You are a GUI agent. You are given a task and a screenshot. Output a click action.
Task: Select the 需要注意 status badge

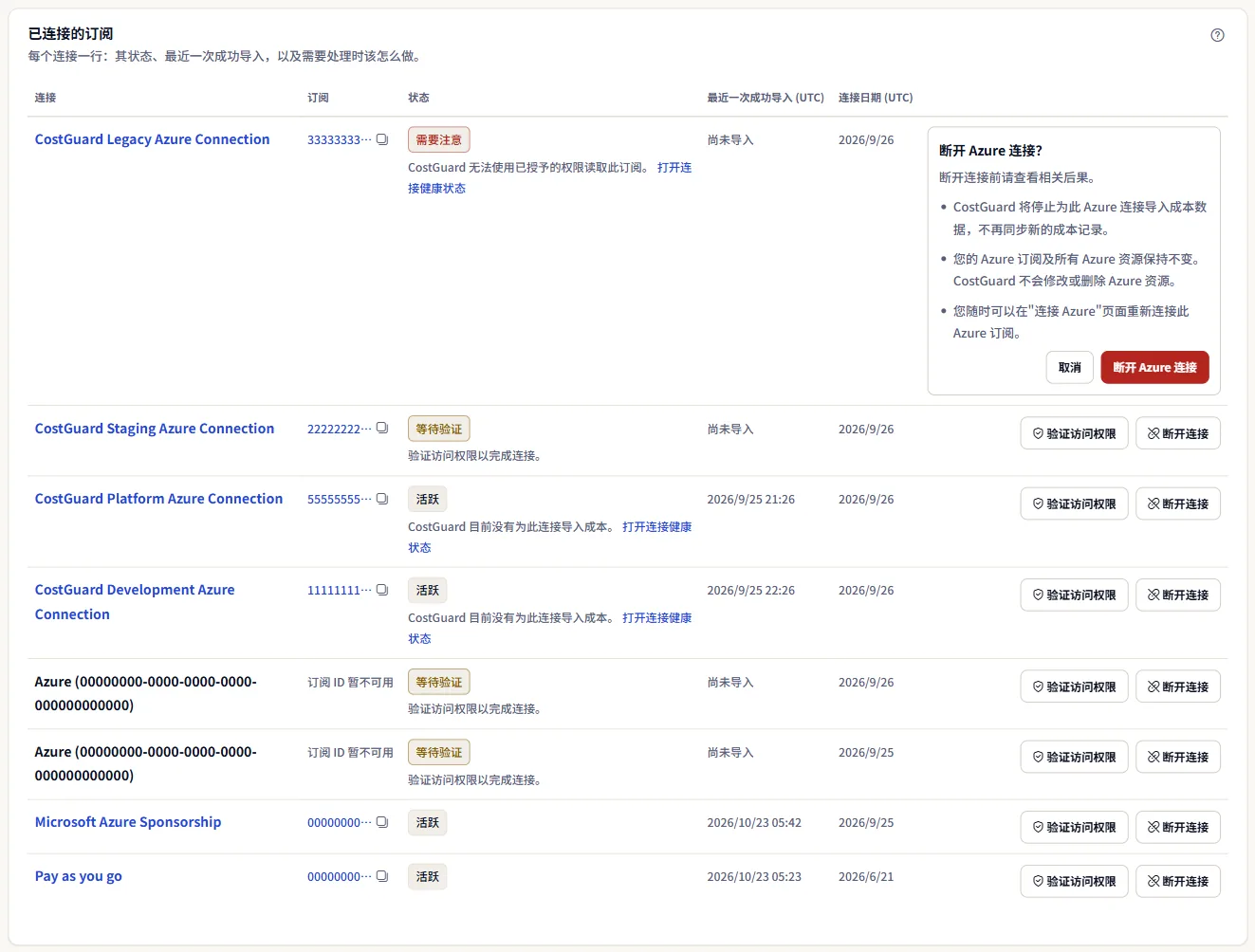pos(438,139)
